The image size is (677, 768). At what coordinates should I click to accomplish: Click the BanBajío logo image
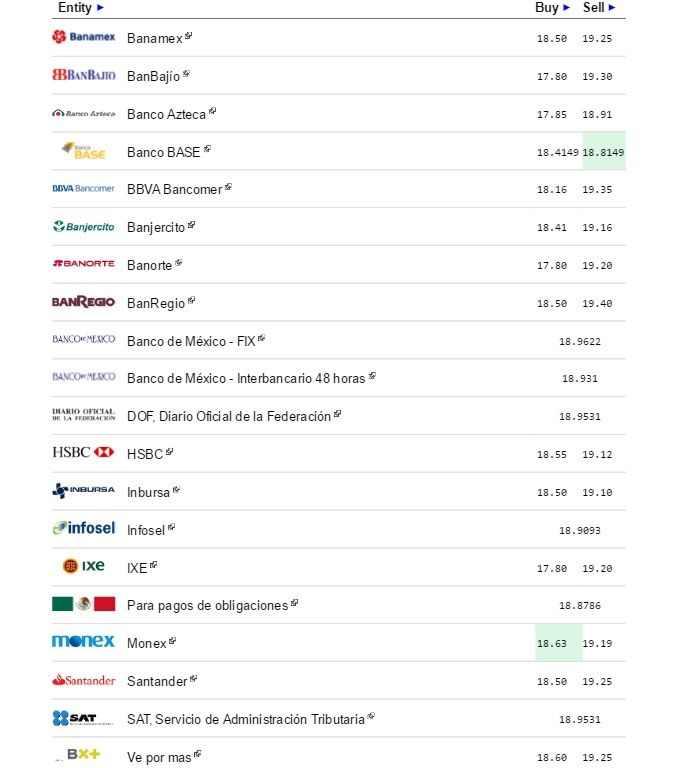point(83,75)
